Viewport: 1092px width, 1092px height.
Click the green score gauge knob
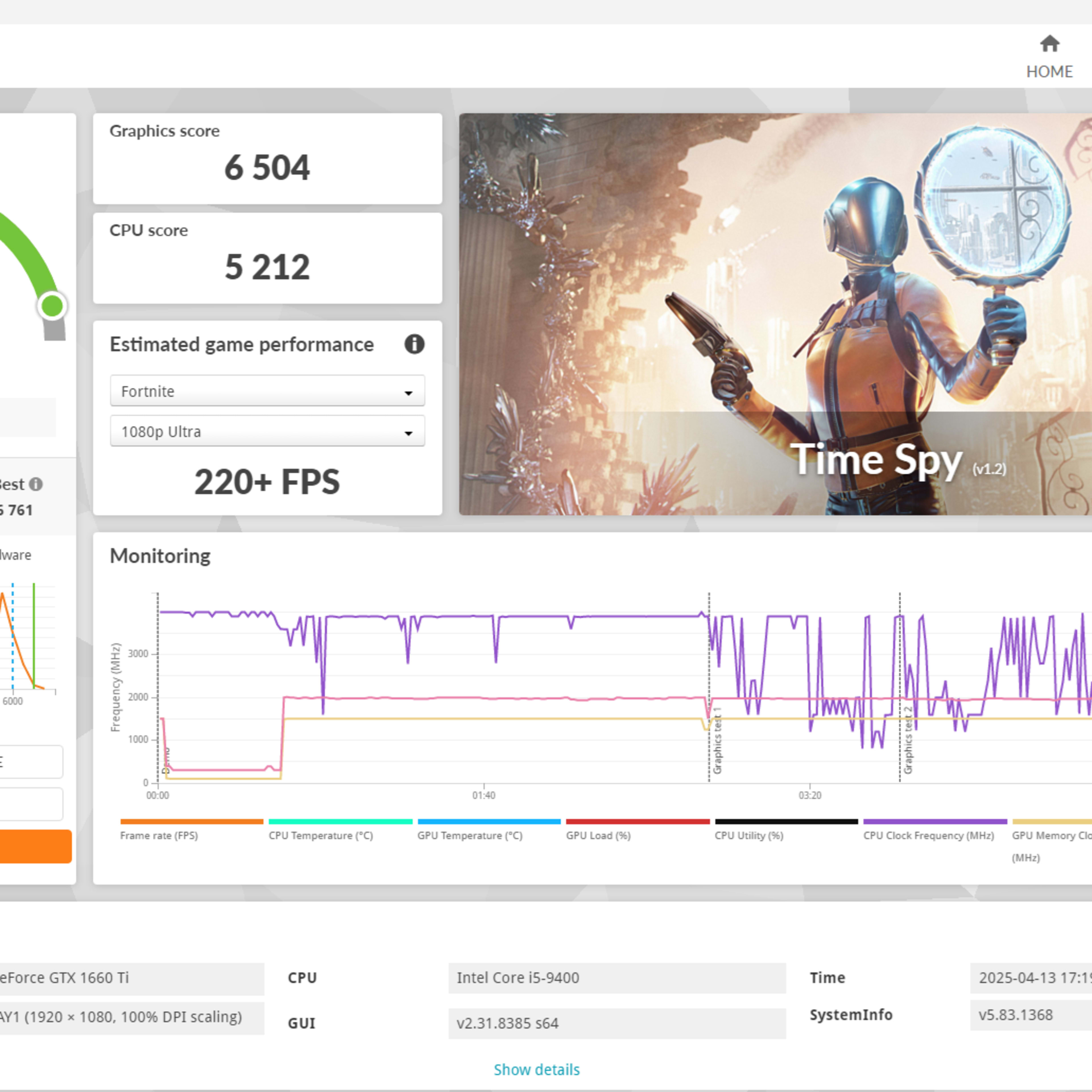point(53,306)
